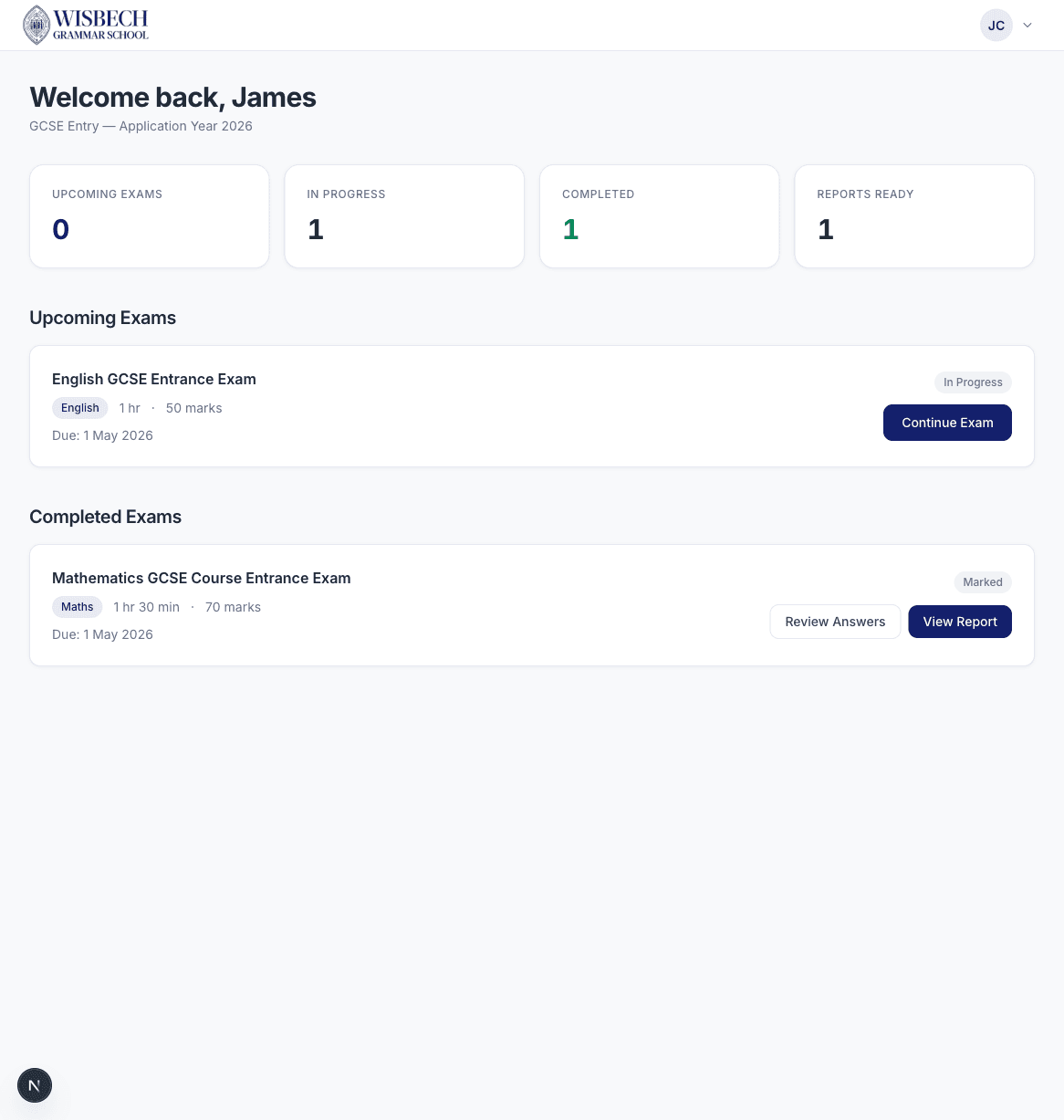Expand the account menu chevron beside JC
1064x1120 pixels.
click(1027, 25)
